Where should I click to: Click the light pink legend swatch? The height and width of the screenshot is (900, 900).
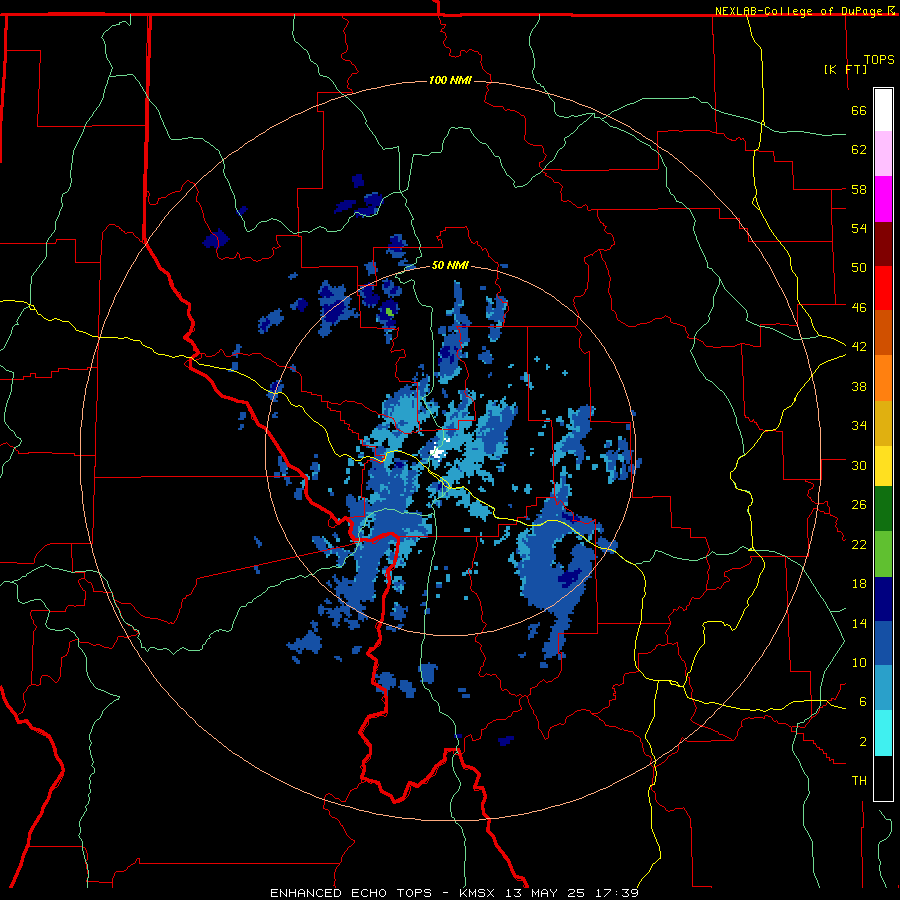pos(883,153)
